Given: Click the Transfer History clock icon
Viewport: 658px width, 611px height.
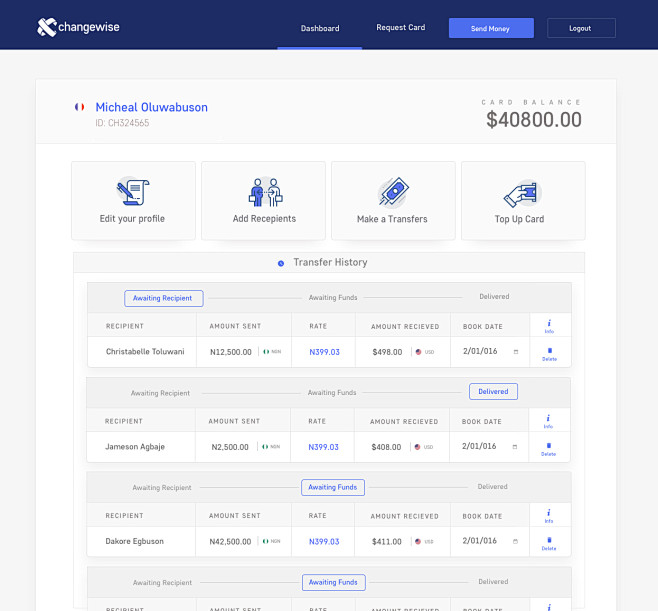Looking at the screenshot, I should click(281, 264).
